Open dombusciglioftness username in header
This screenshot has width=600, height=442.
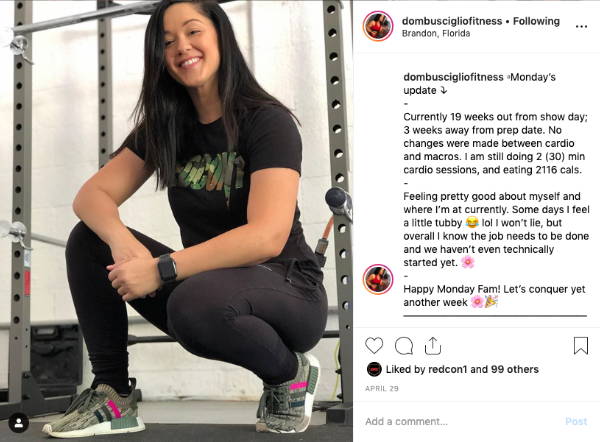(452, 21)
